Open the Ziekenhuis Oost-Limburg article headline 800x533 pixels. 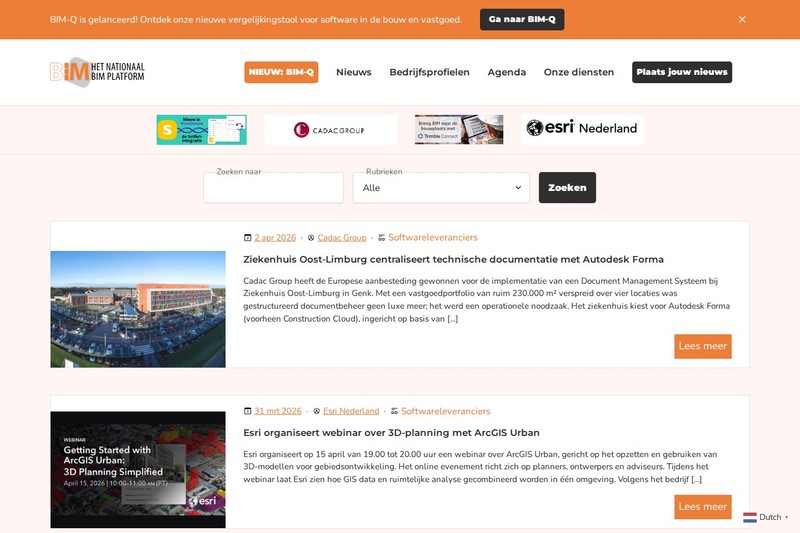tap(454, 259)
